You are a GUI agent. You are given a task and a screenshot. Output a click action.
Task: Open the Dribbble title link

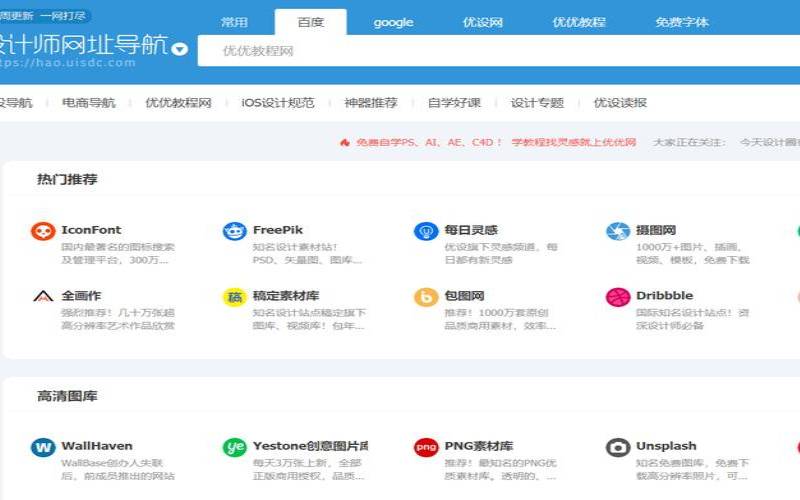665,295
